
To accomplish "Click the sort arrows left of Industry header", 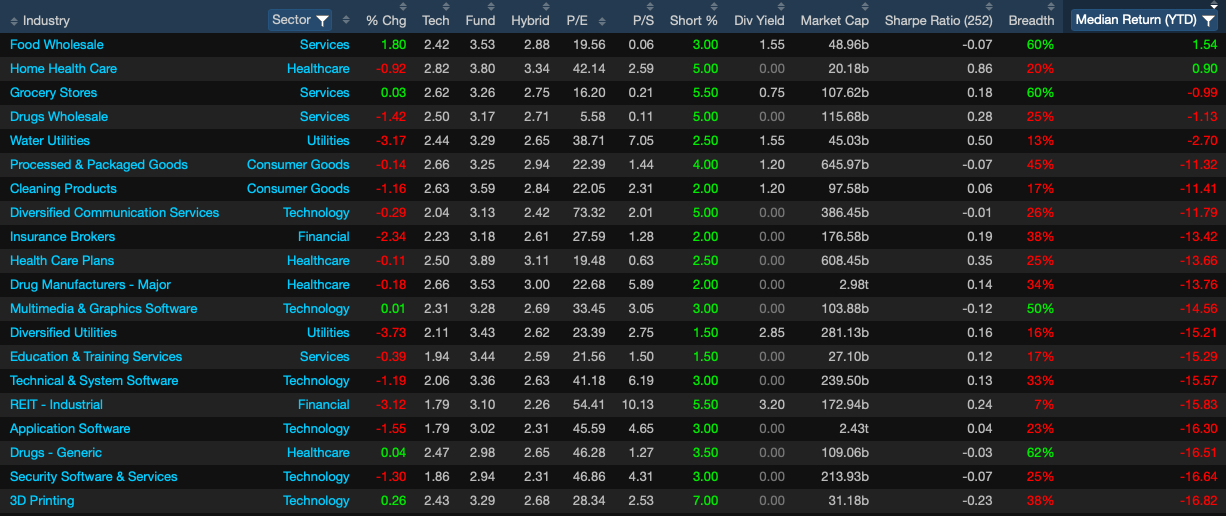I will click(x=13, y=20).
